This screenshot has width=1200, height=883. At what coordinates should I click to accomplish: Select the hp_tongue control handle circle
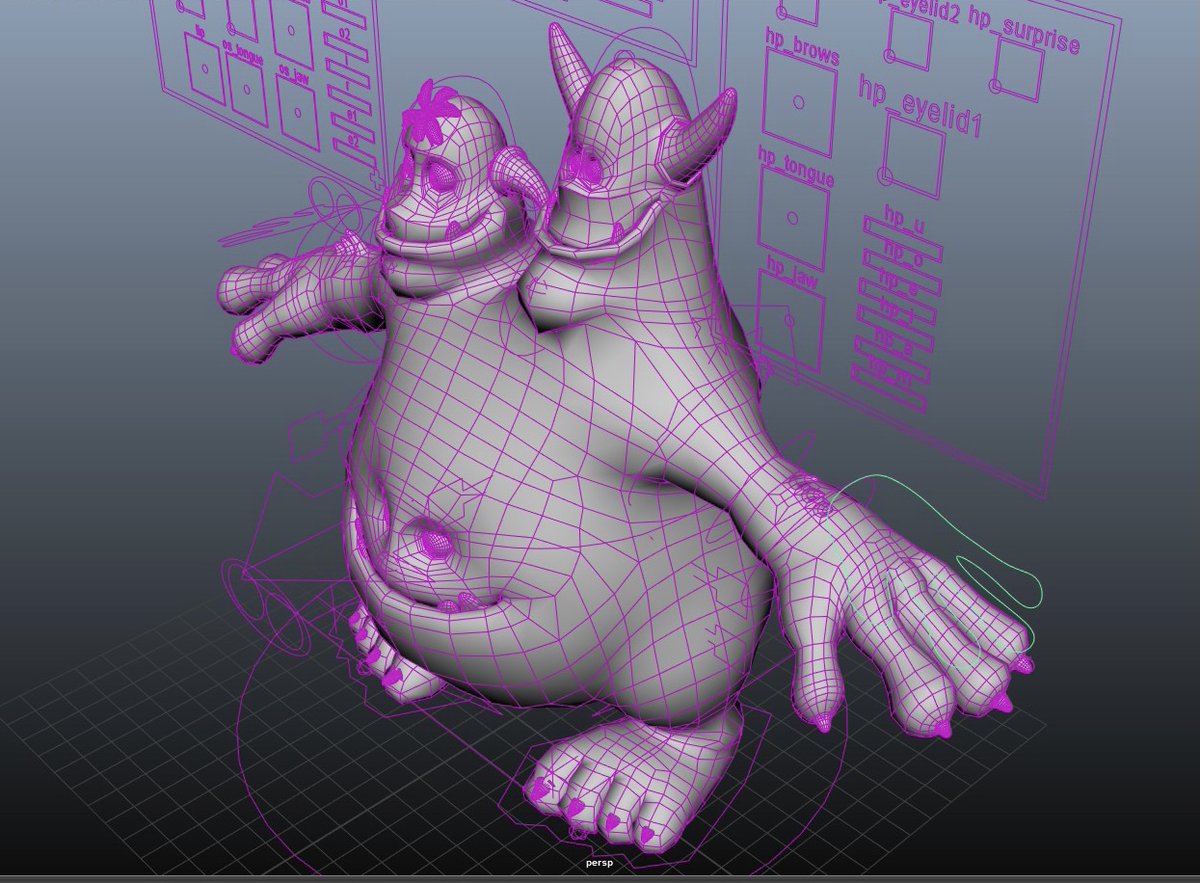792,216
